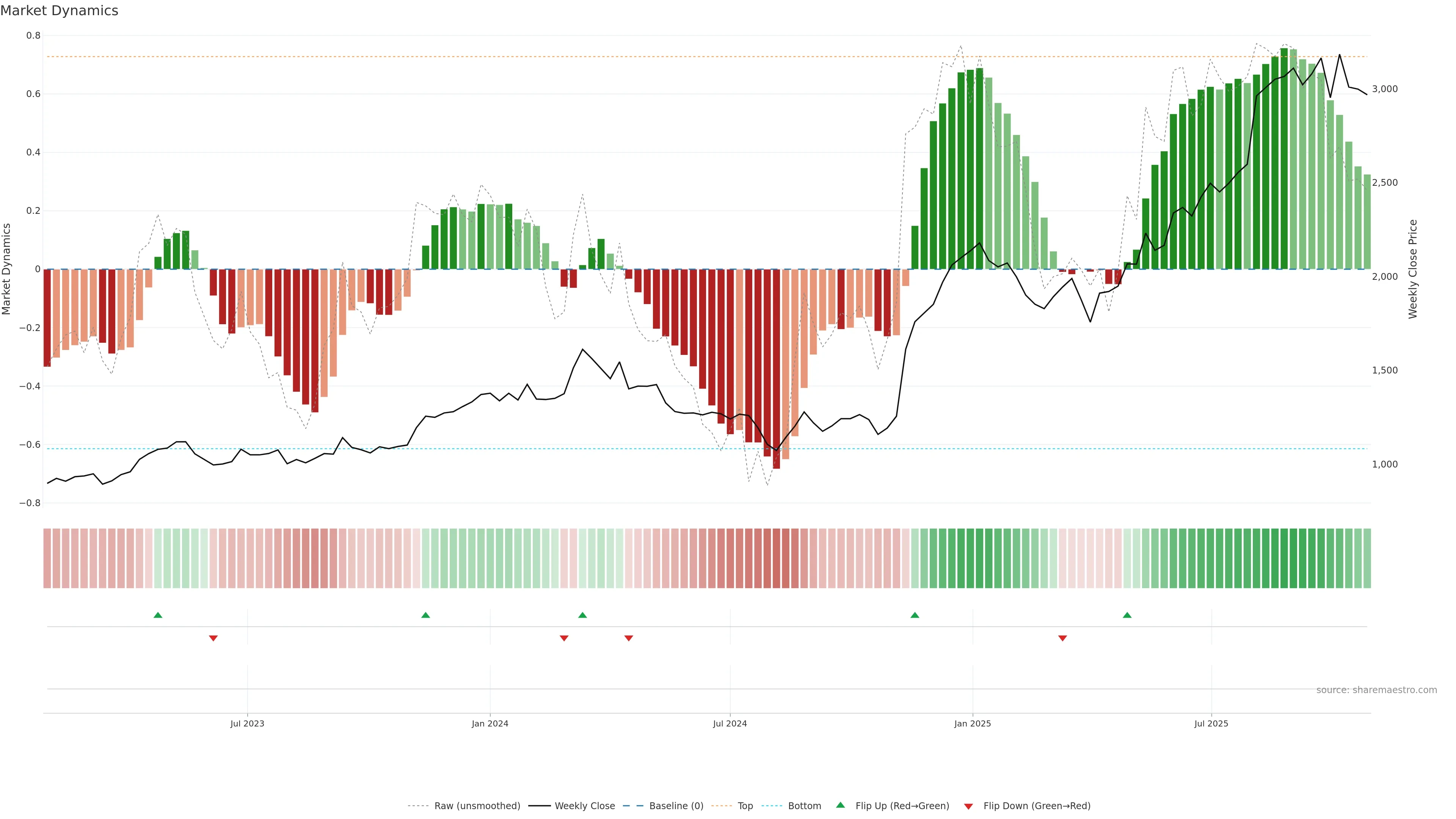The height and width of the screenshot is (819, 1456).
Task: Click the Flip Up triangle just before Jan 2024
Action: (425, 615)
